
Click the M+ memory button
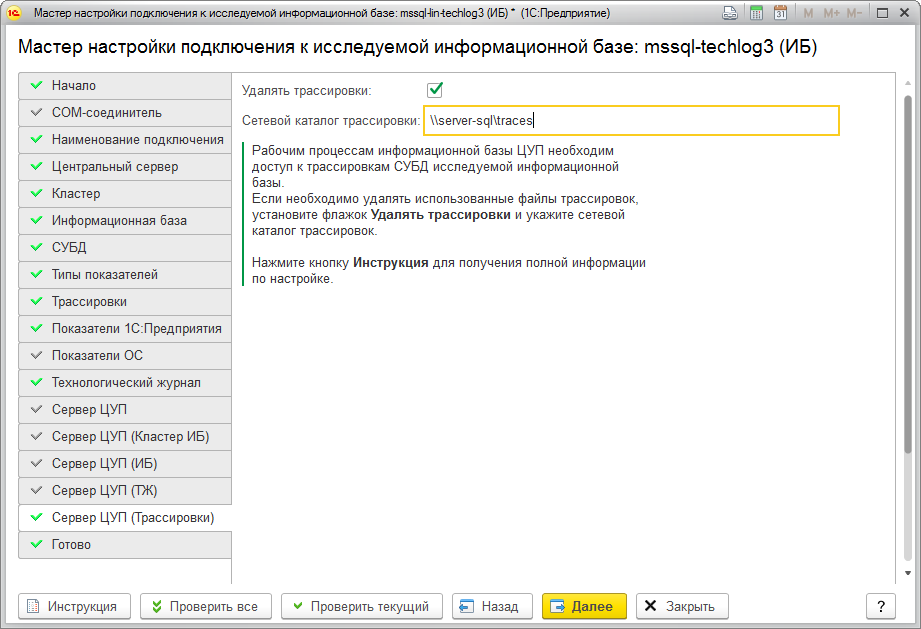(831, 13)
